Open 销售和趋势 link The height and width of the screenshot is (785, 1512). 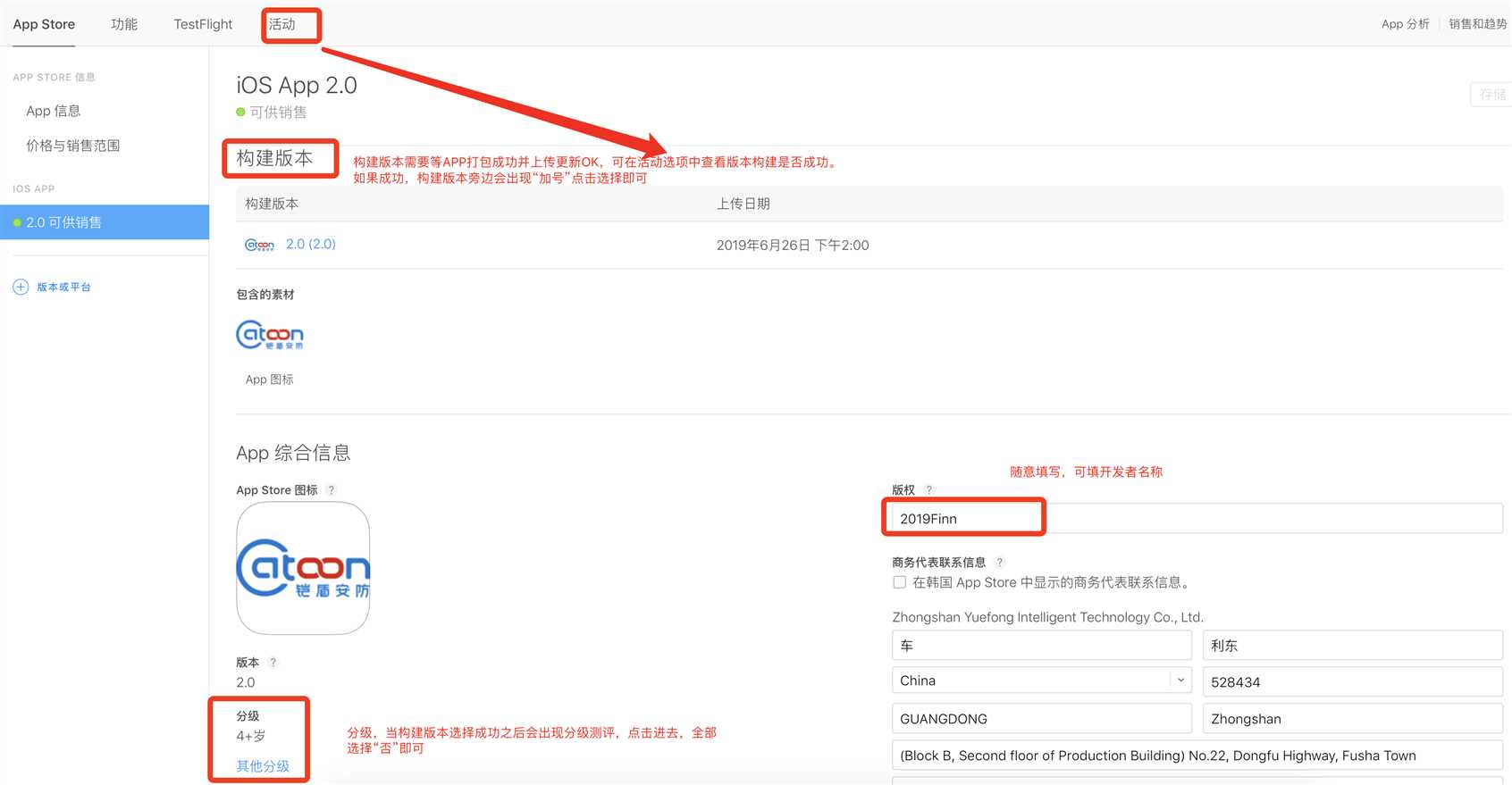tap(1478, 24)
